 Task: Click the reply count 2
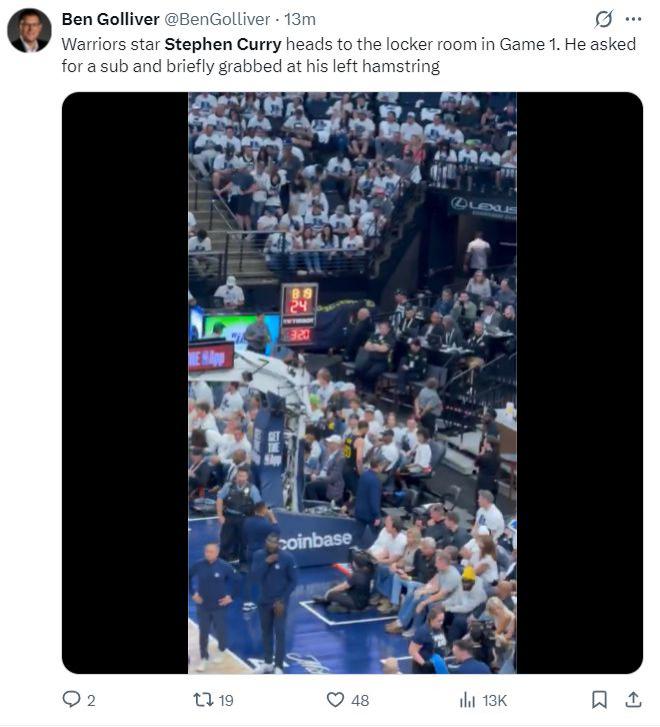(x=91, y=700)
